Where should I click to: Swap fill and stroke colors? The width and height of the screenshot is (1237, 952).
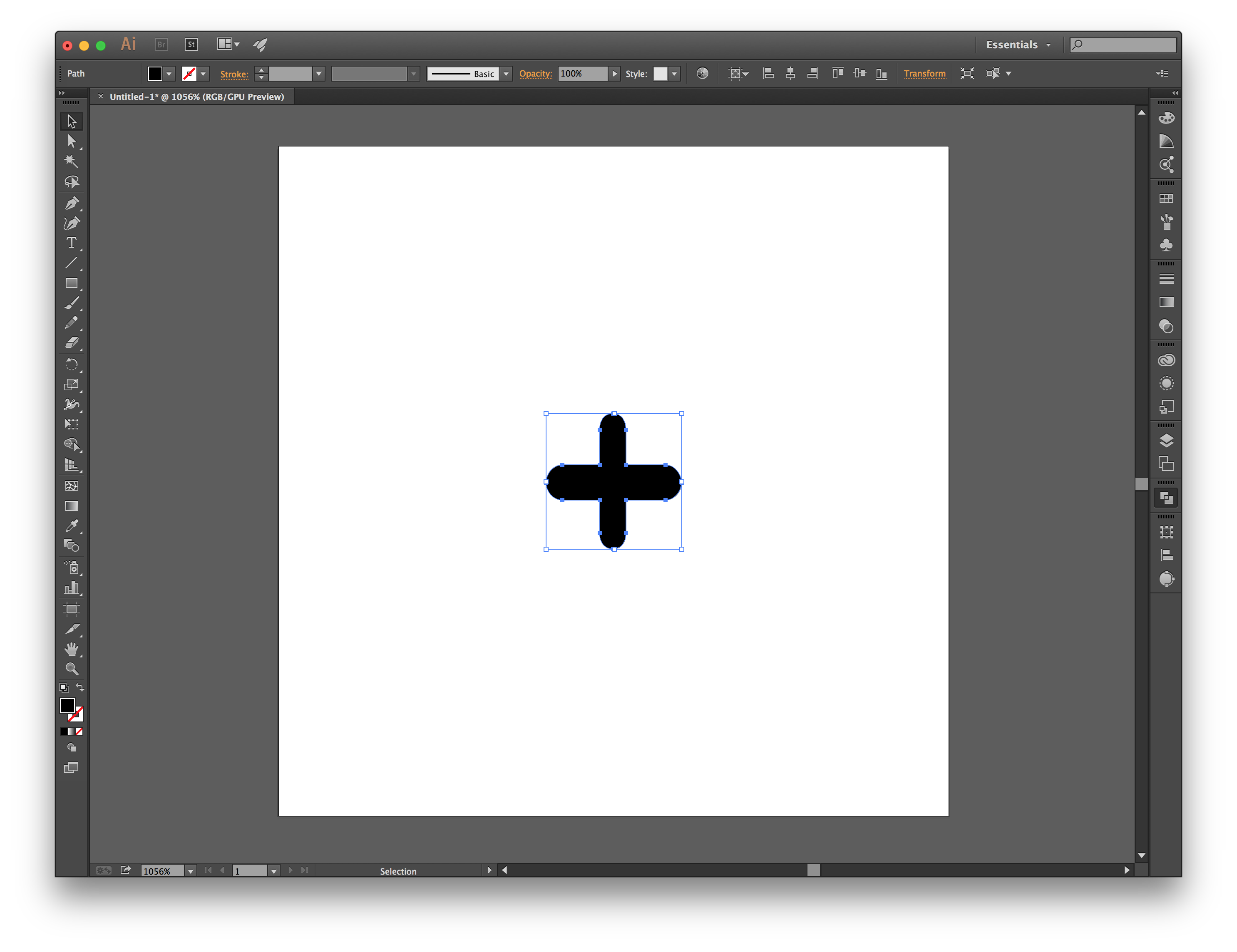(x=80, y=687)
